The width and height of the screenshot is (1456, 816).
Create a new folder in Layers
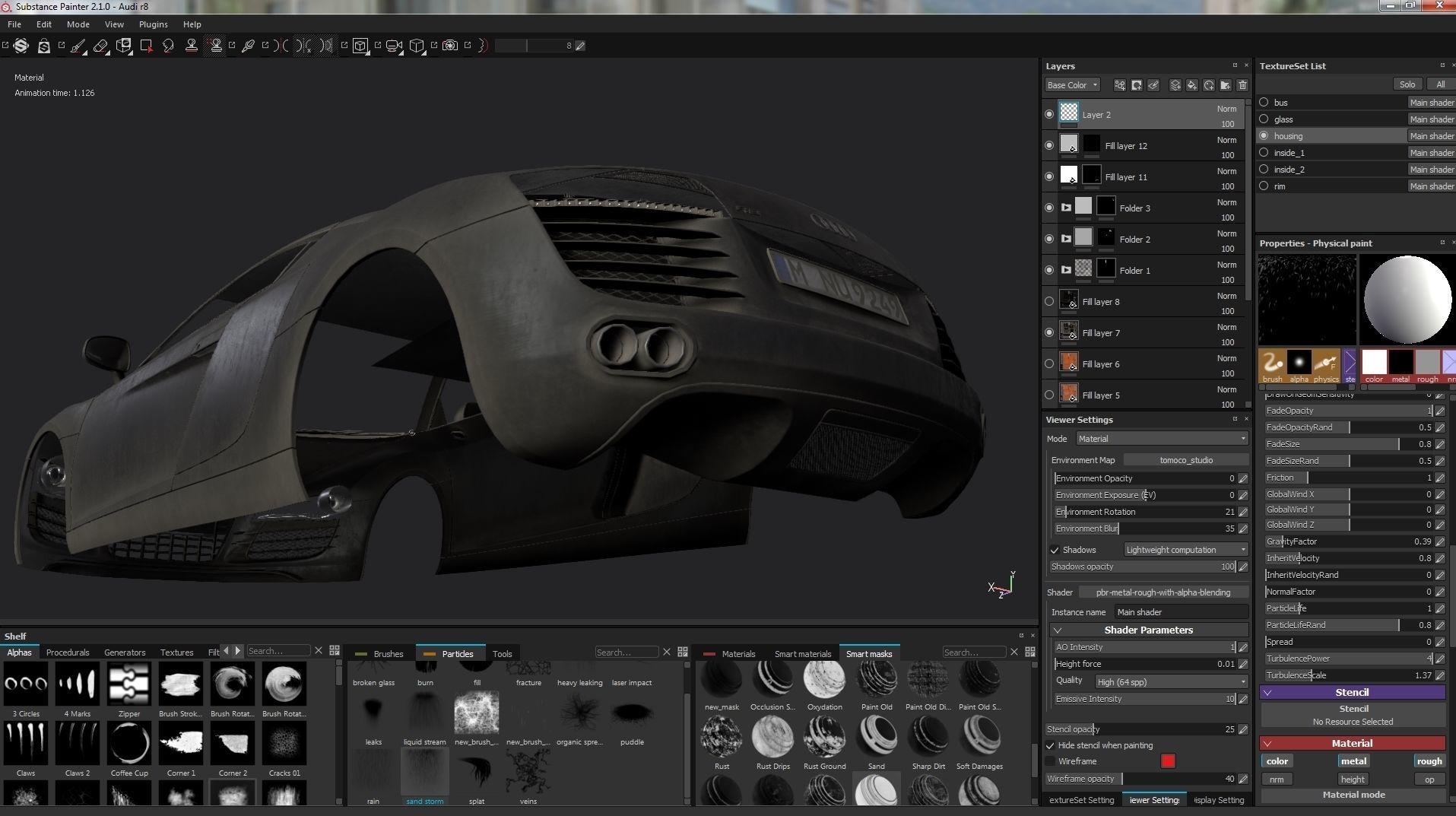click(x=1226, y=85)
